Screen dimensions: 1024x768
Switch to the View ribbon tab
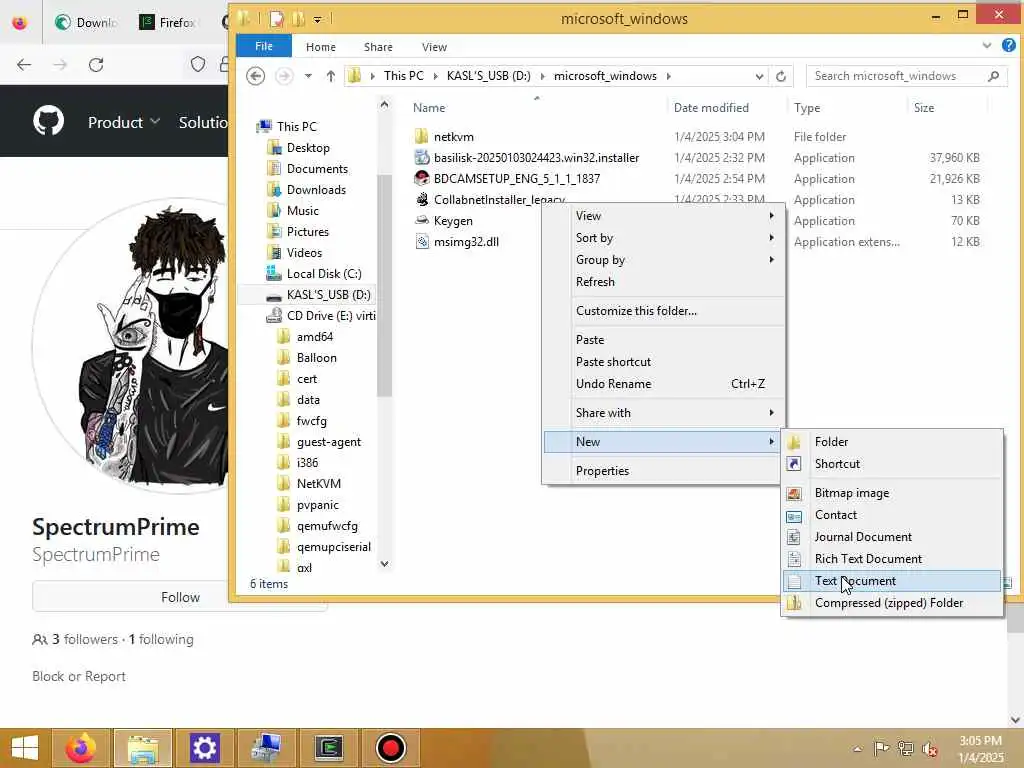(434, 47)
